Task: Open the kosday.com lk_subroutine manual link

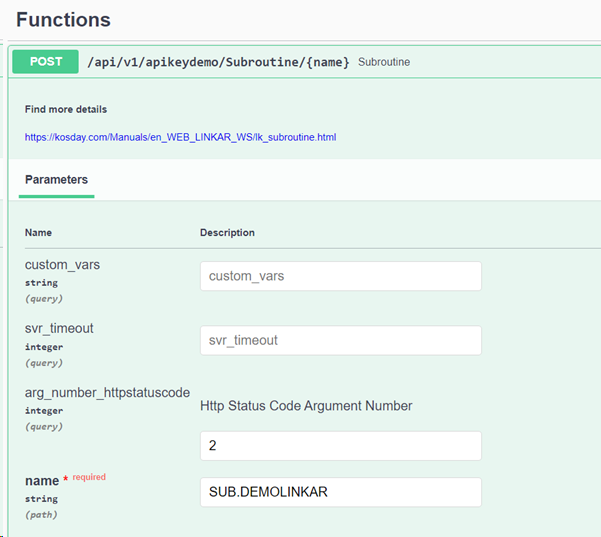Action: tap(180, 136)
